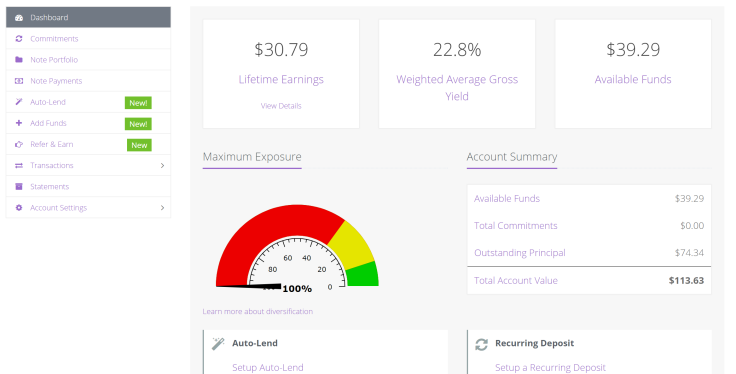736x374 pixels.
Task: Click the yellow zone of exposure gauge
Action: [x=353, y=246]
